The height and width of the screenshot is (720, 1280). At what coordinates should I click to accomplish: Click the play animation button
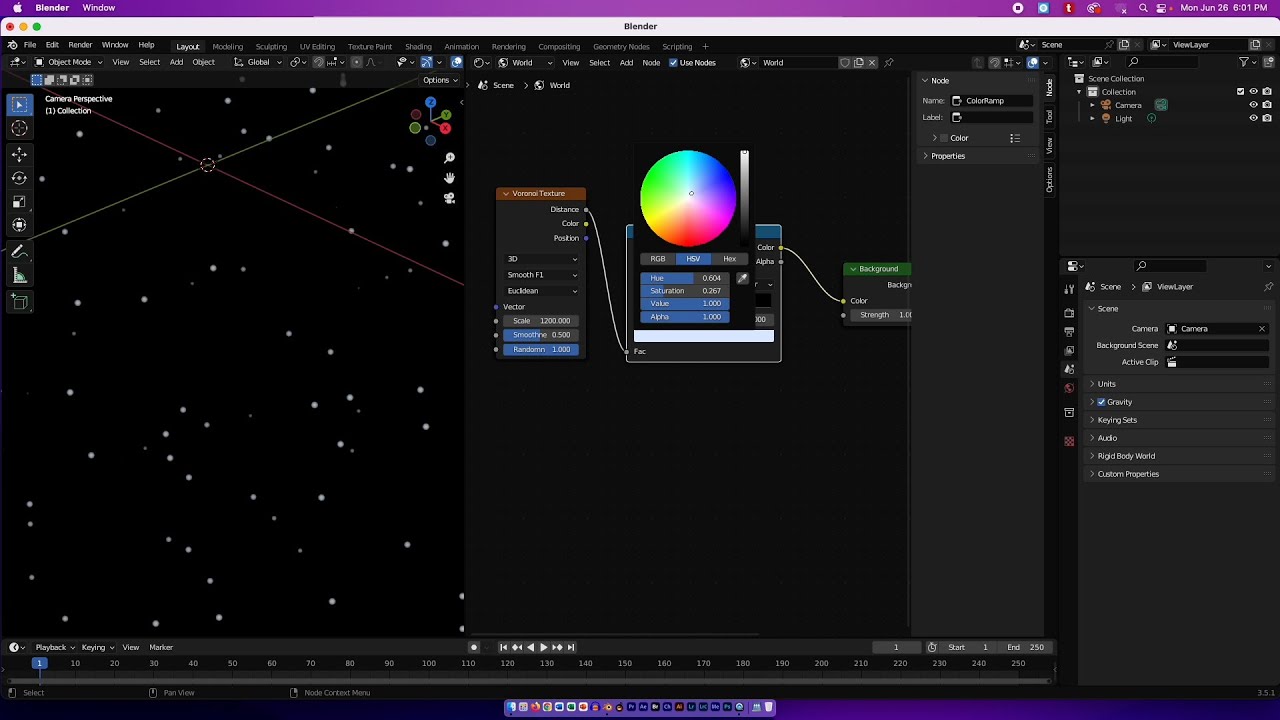click(x=543, y=647)
